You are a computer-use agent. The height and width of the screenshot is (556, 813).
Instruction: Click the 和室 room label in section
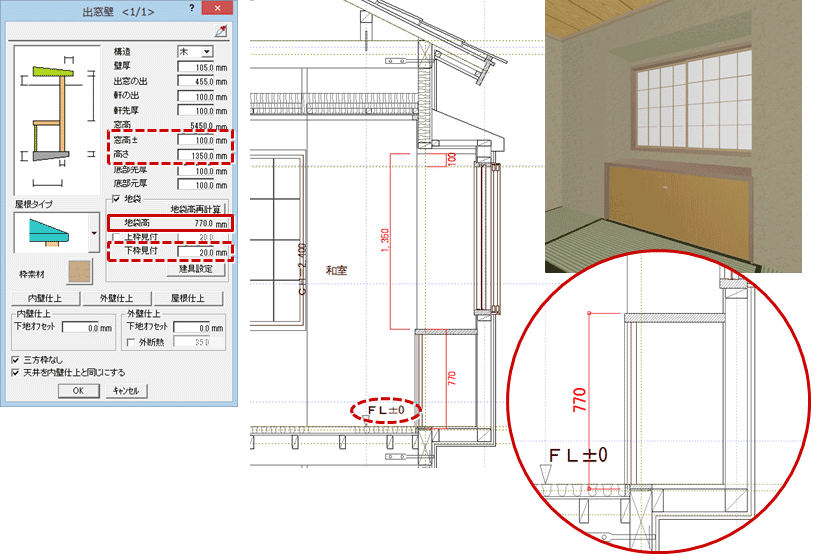coord(336,270)
